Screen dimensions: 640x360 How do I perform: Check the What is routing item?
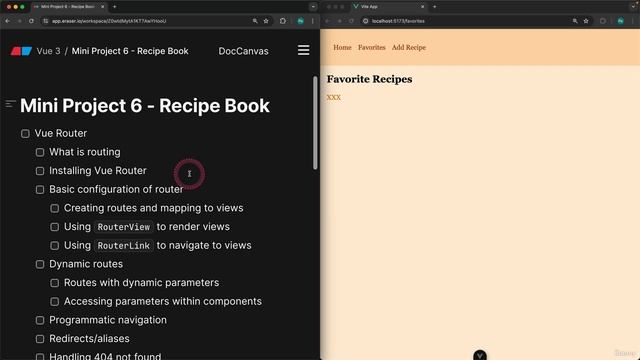point(40,152)
